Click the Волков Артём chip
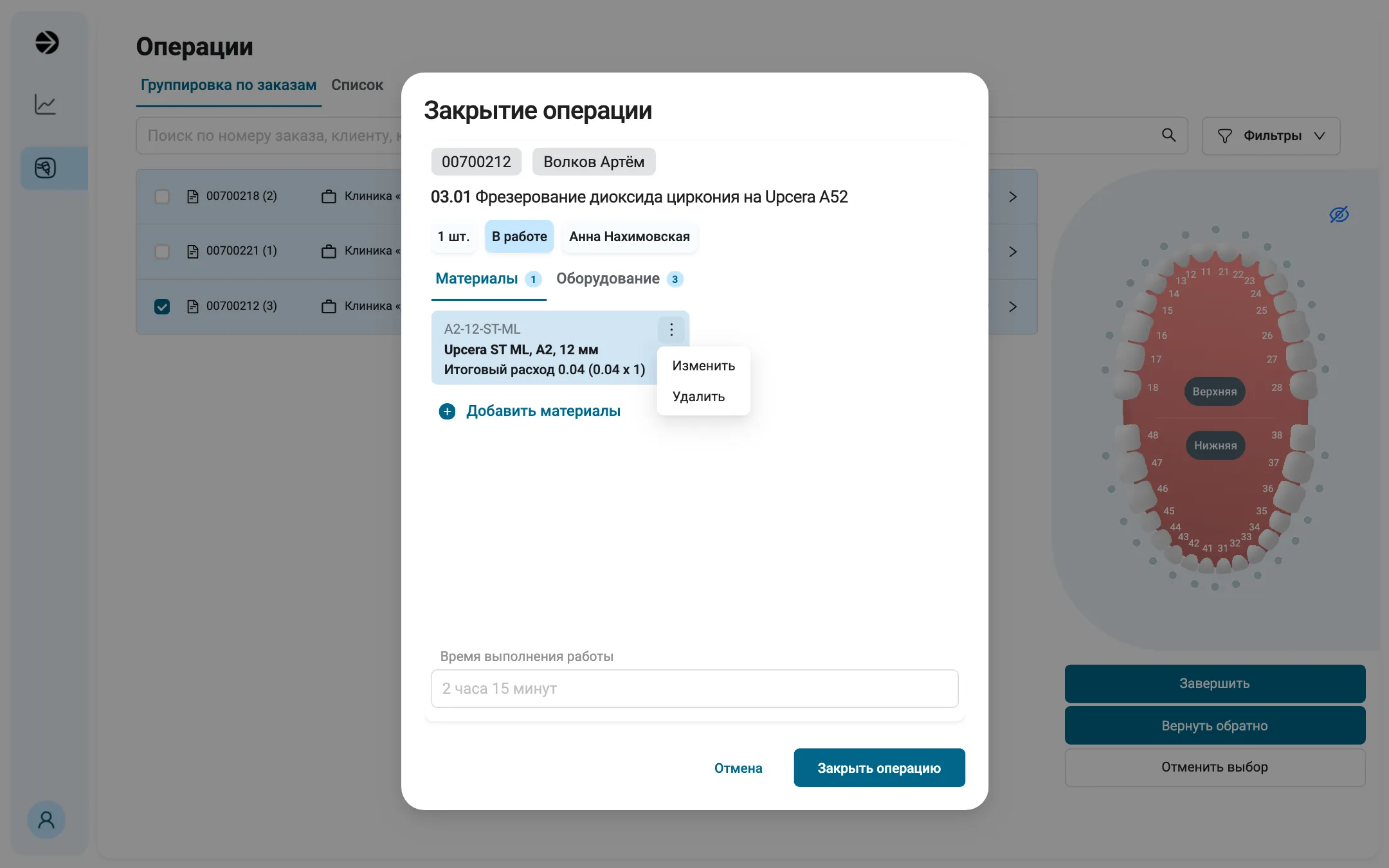 [x=594, y=162]
